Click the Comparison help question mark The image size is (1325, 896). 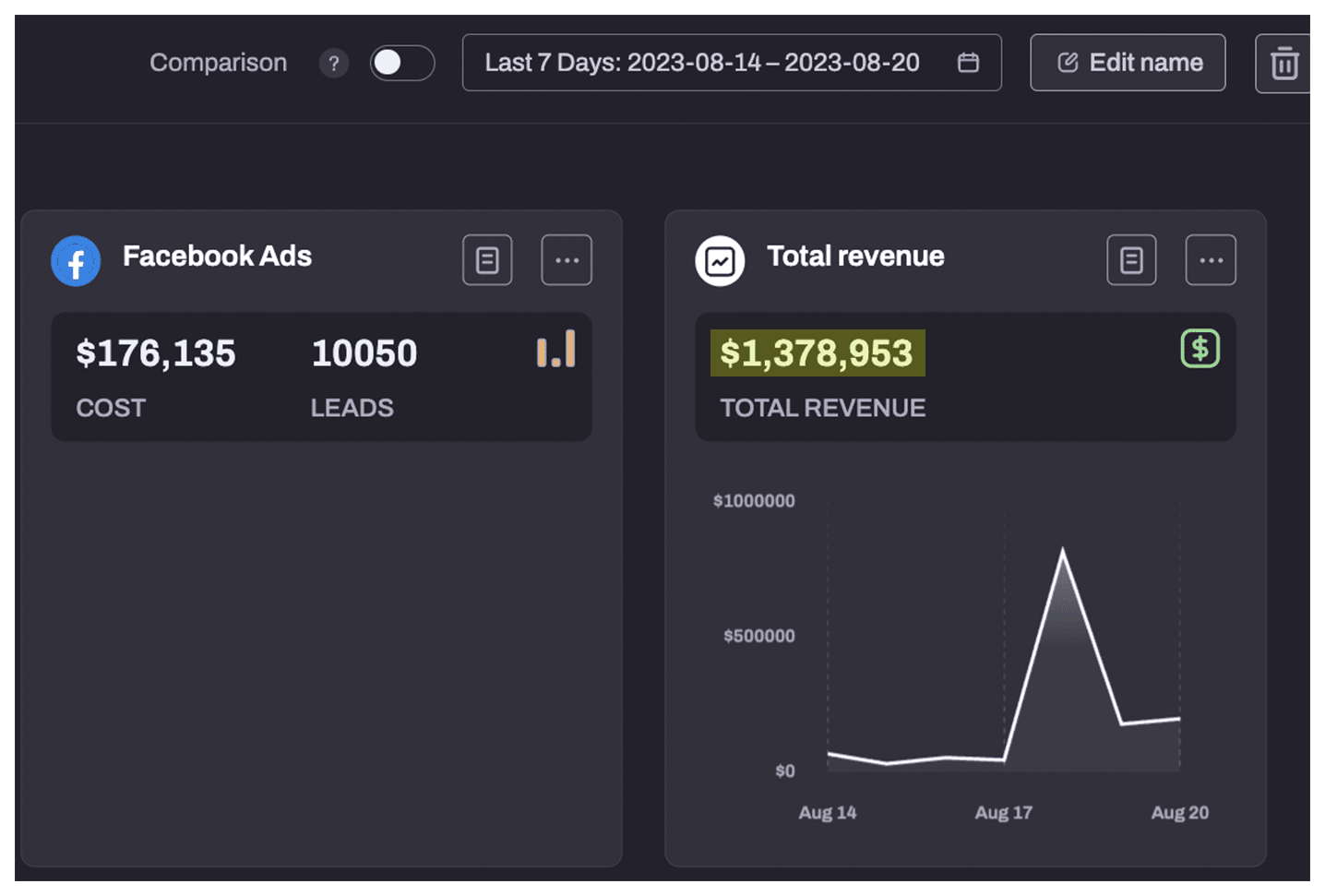[x=334, y=64]
